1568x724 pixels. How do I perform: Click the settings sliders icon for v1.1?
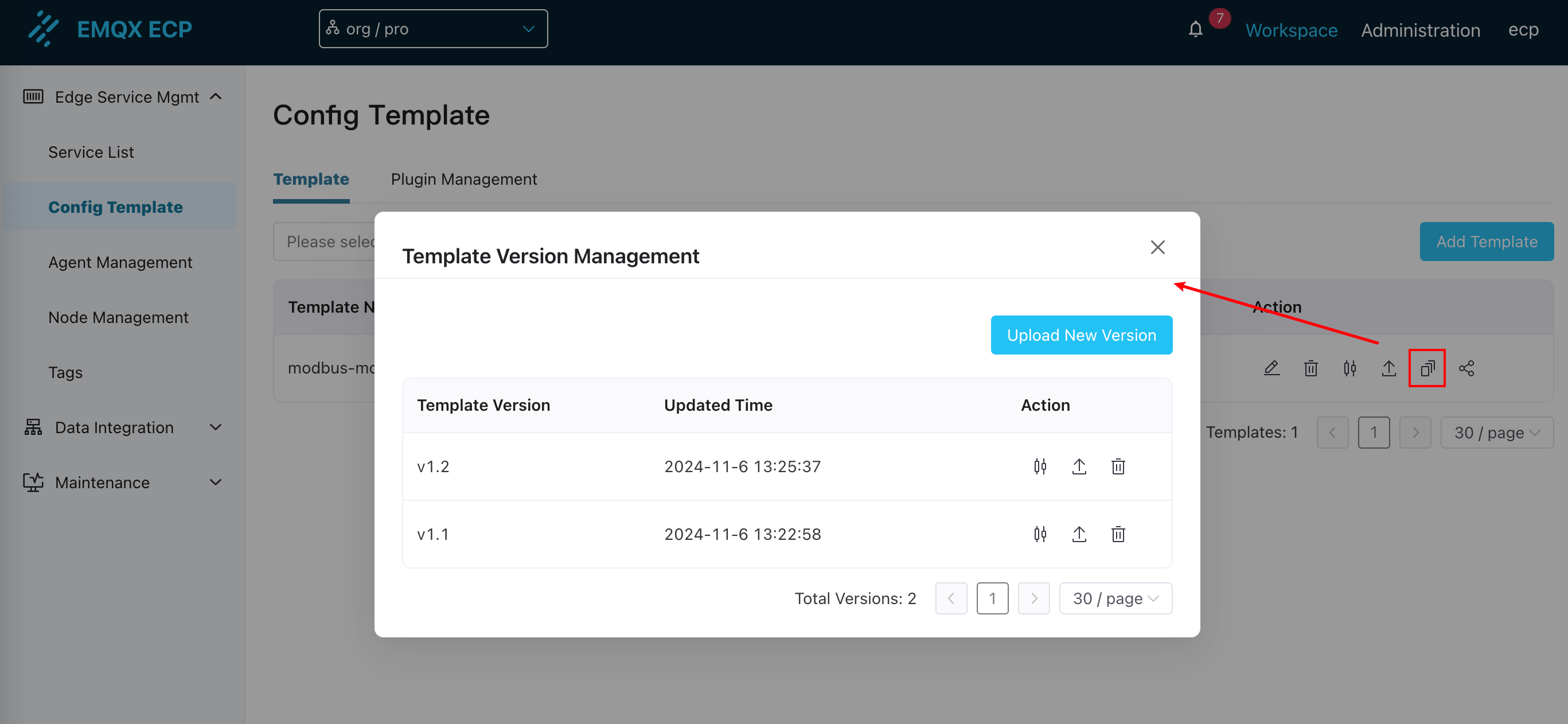point(1040,534)
